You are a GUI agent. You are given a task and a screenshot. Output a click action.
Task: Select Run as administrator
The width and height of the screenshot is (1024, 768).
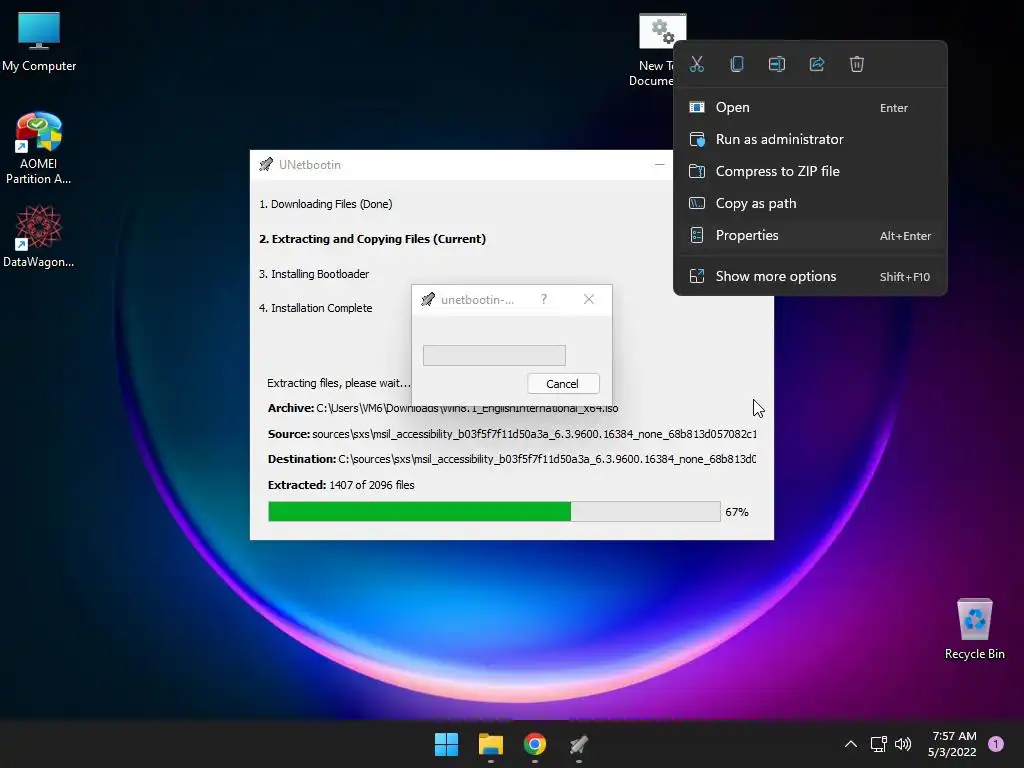[810, 139]
